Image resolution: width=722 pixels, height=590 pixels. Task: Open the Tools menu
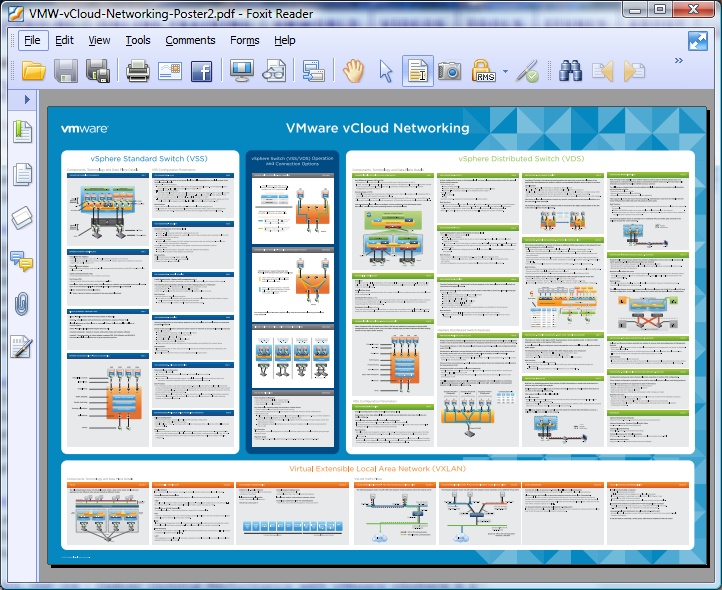(x=138, y=41)
